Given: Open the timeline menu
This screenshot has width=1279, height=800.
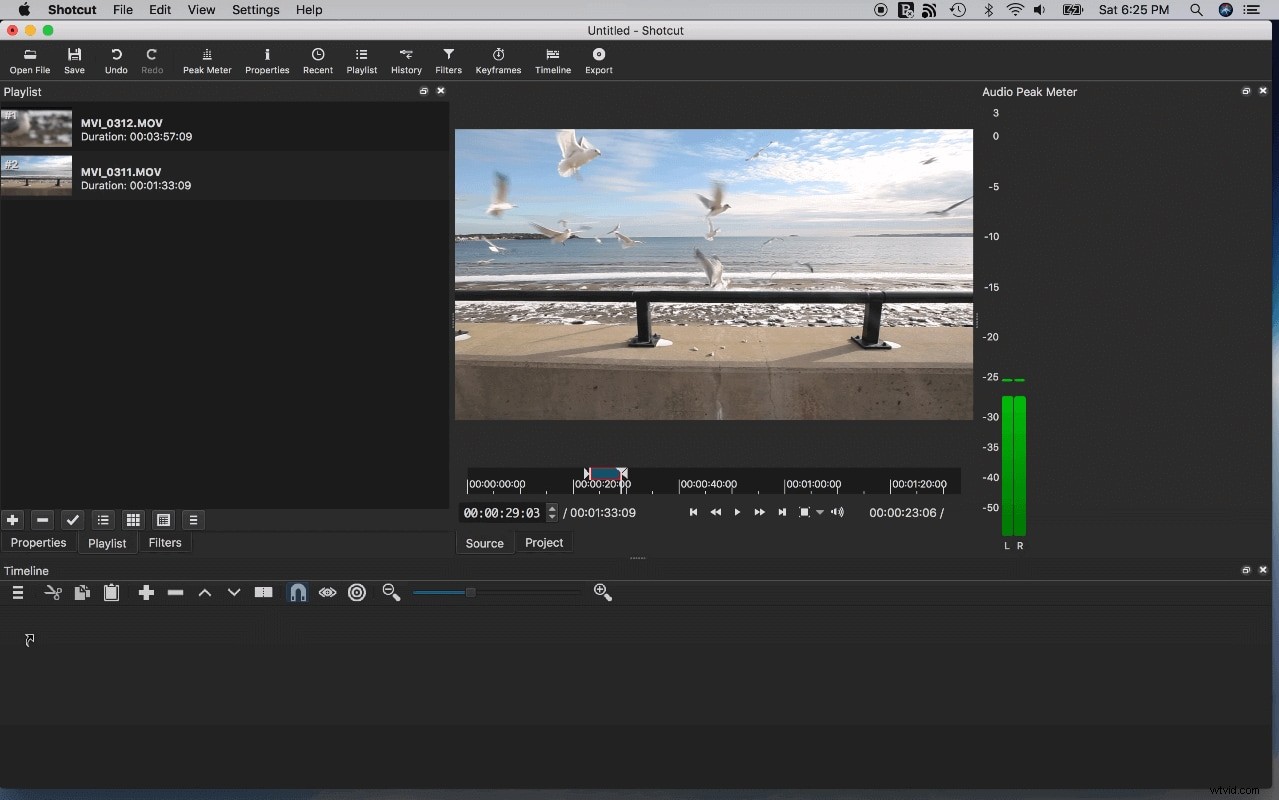Looking at the screenshot, I should pos(17,592).
